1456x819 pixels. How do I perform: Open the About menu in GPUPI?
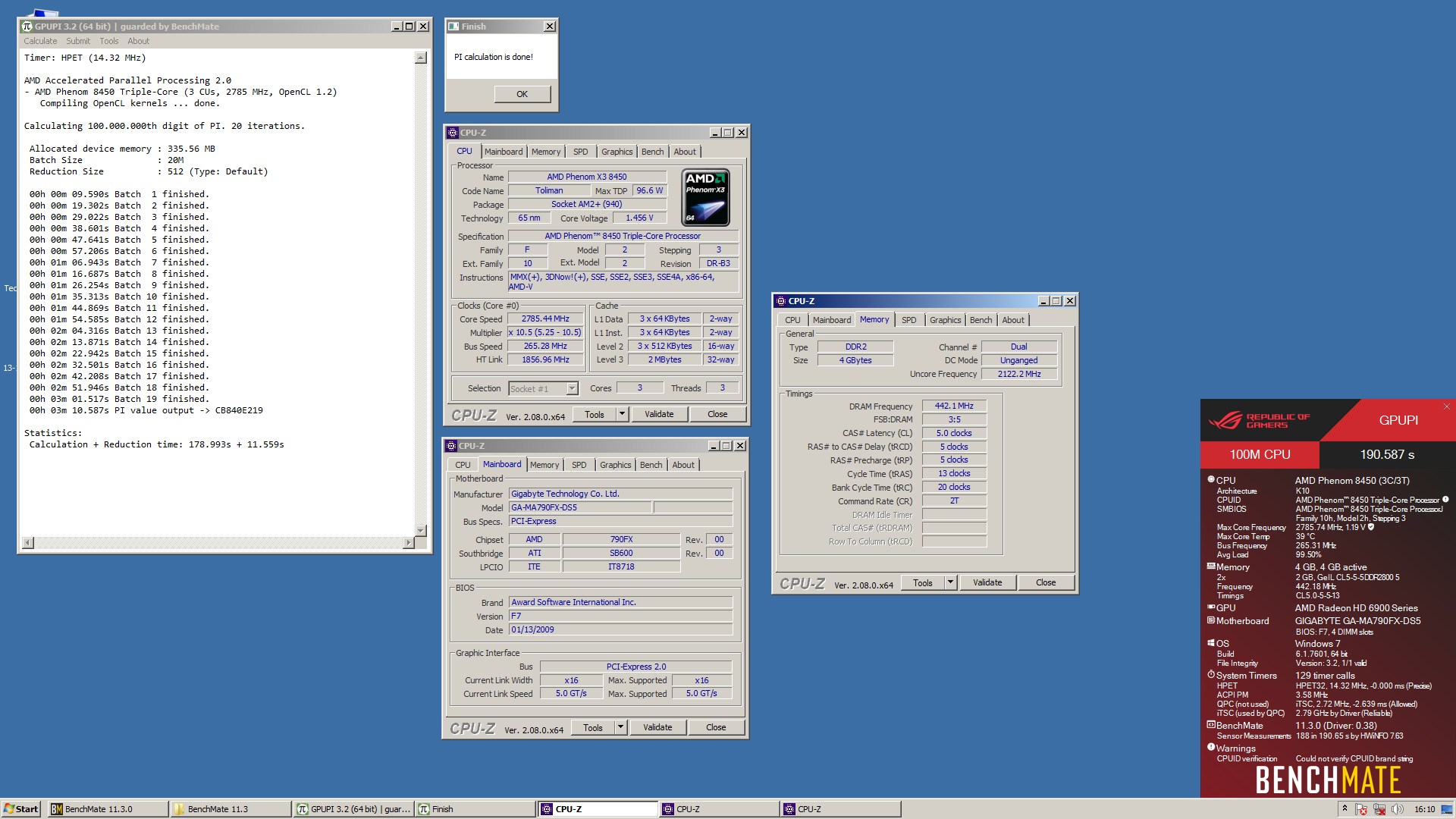coord(138,41)
